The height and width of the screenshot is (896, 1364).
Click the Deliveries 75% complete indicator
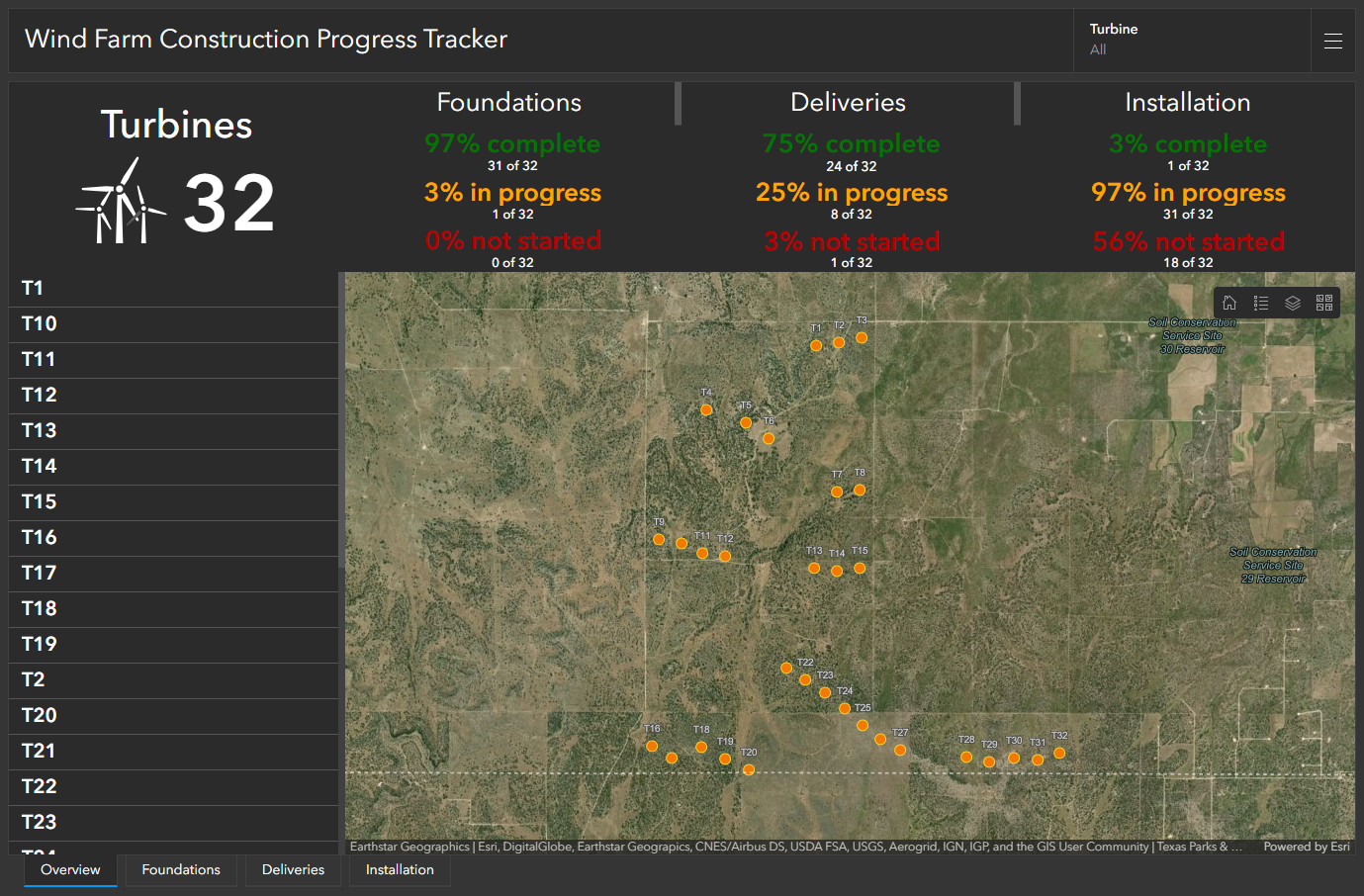tap(851, 144)
